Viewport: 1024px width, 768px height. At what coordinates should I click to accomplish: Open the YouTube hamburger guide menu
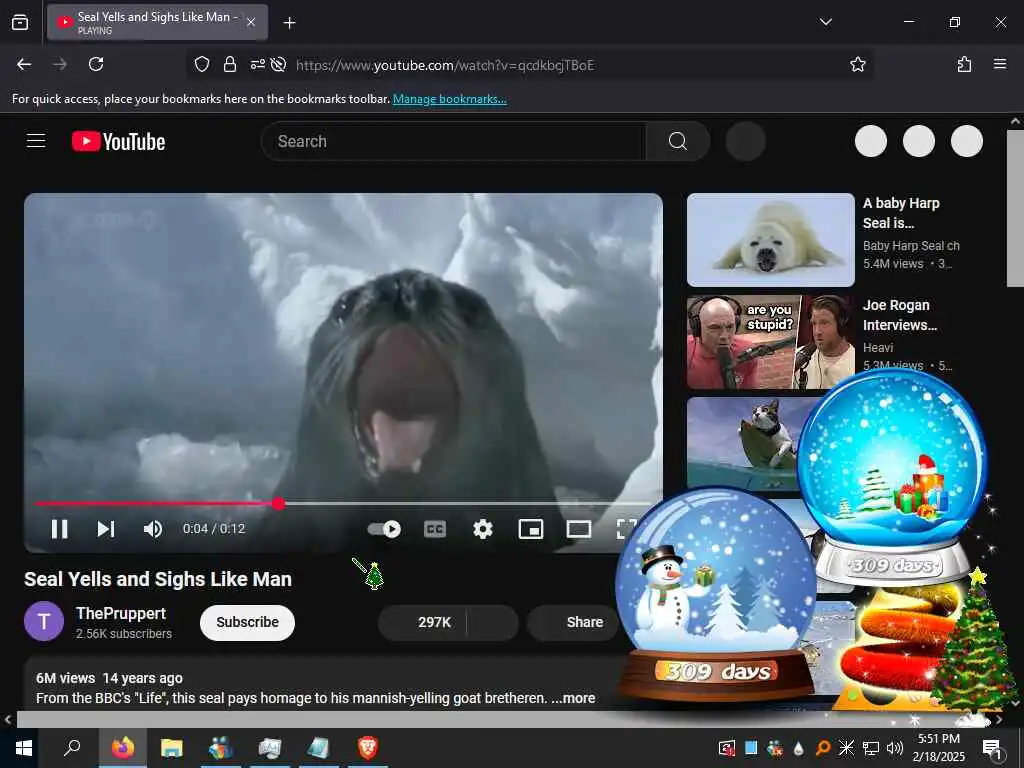[36, 141]
